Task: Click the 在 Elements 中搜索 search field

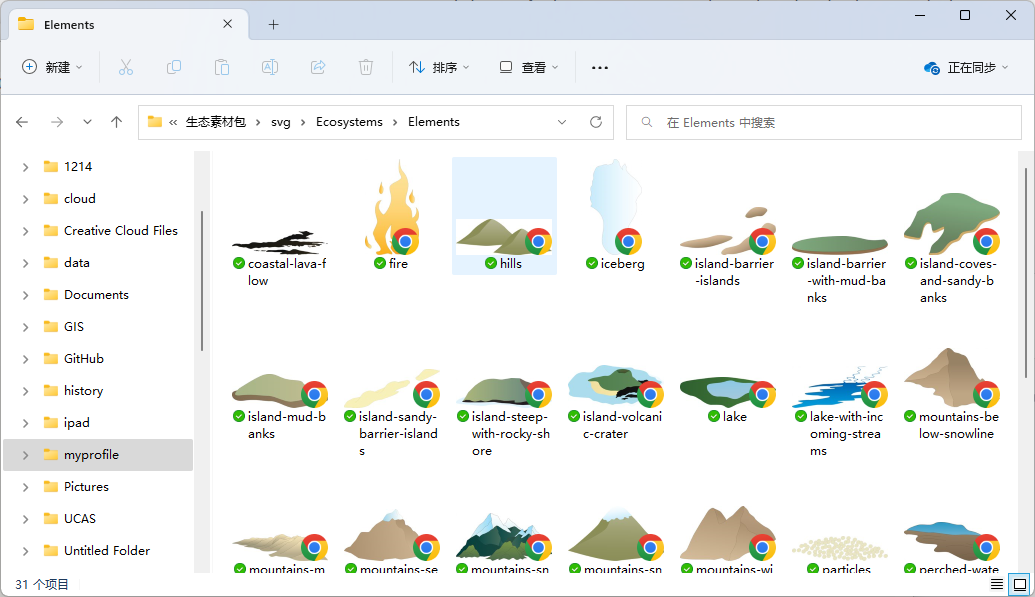Action: pos(823,122)
